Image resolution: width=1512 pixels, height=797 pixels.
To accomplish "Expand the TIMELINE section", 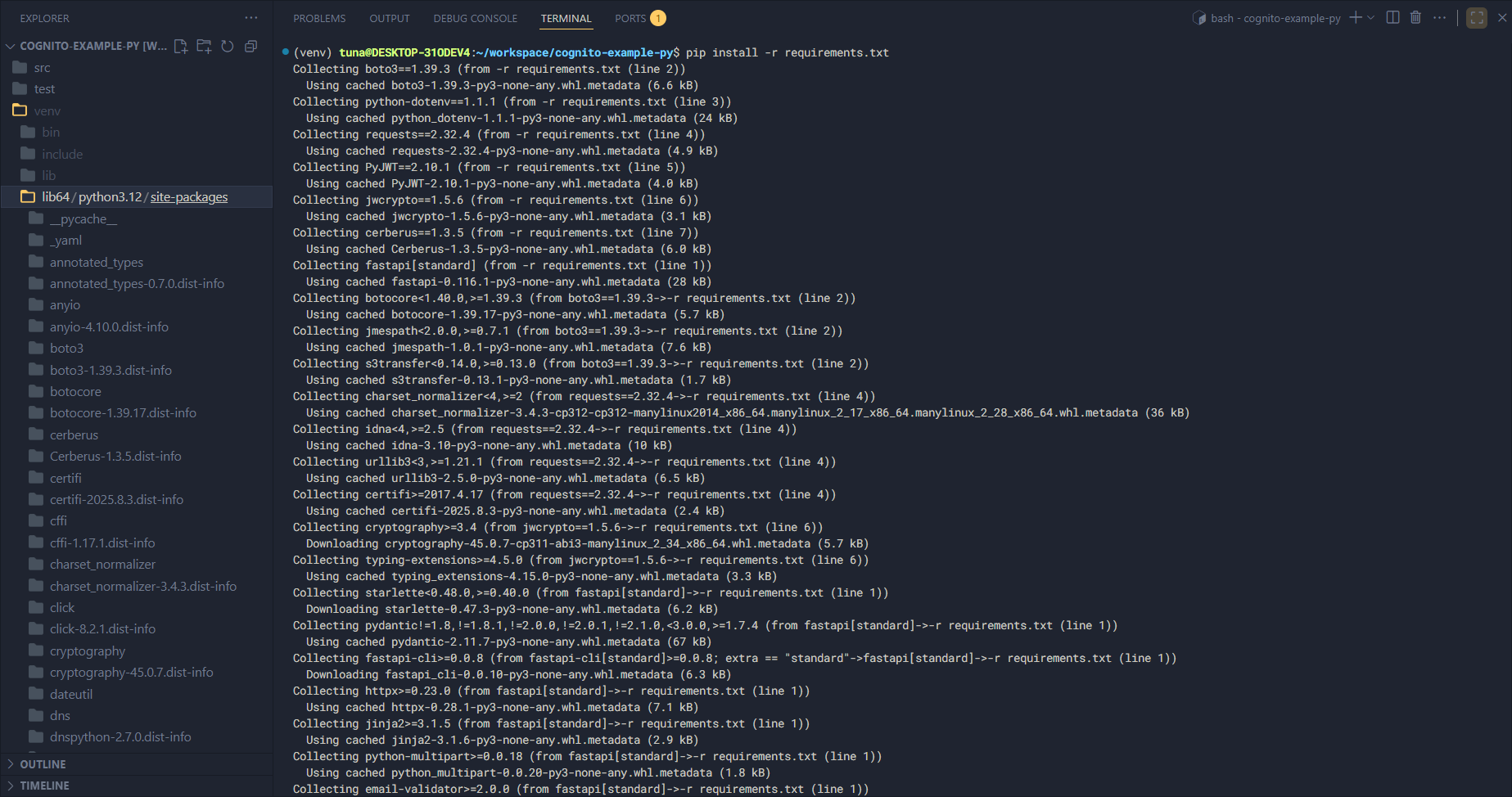I will [x=44, y=786].
